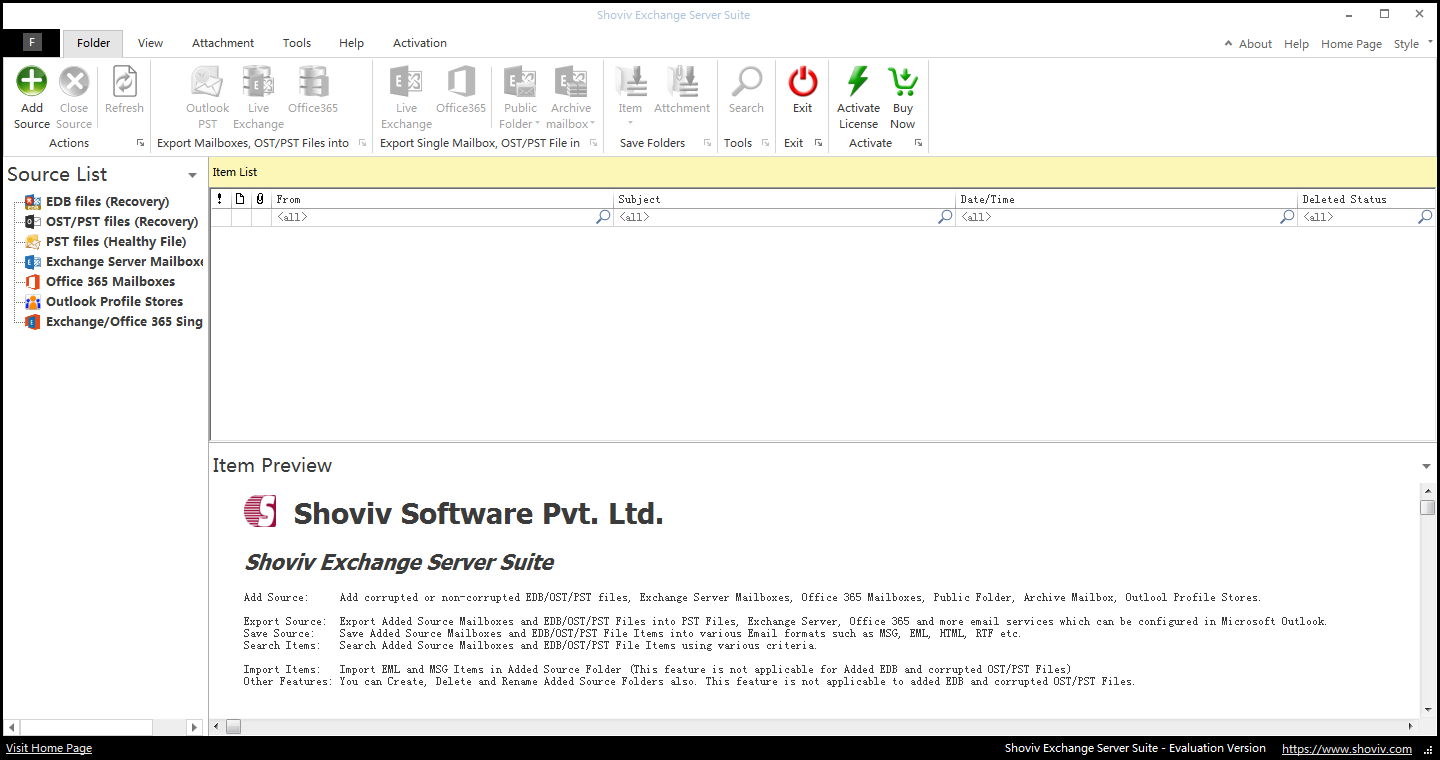Click the attachment paperclip column header

tap(260, 199)
